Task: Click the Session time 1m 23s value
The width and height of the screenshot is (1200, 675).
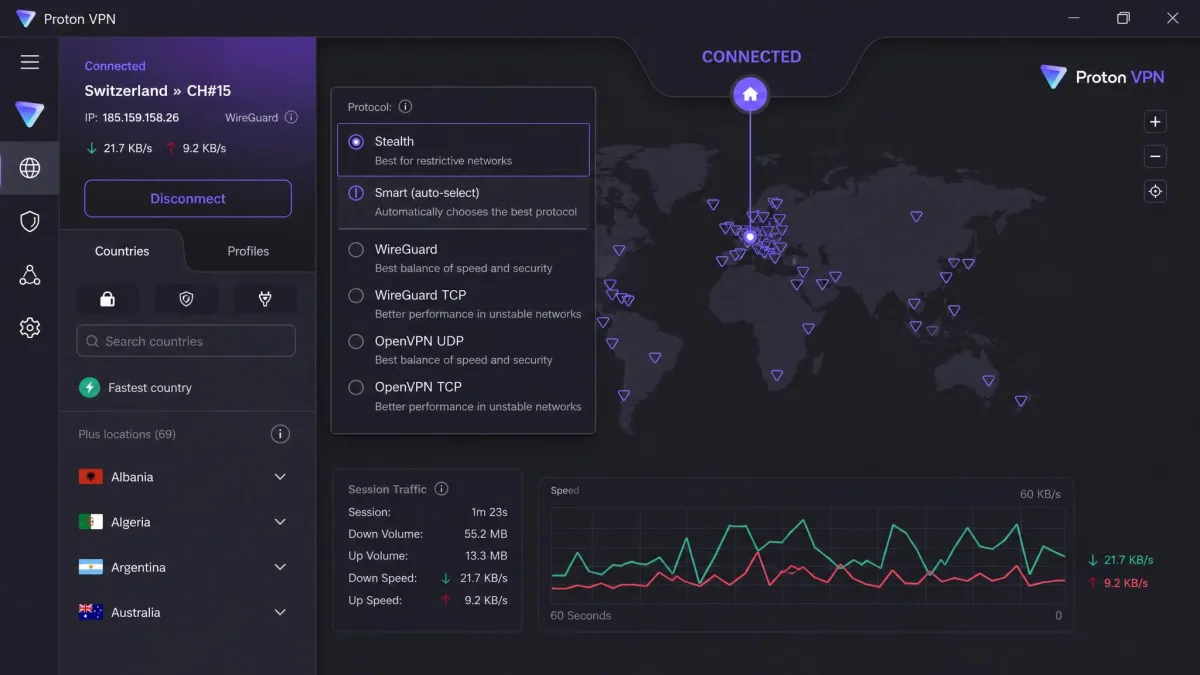Action: point(490,512)
